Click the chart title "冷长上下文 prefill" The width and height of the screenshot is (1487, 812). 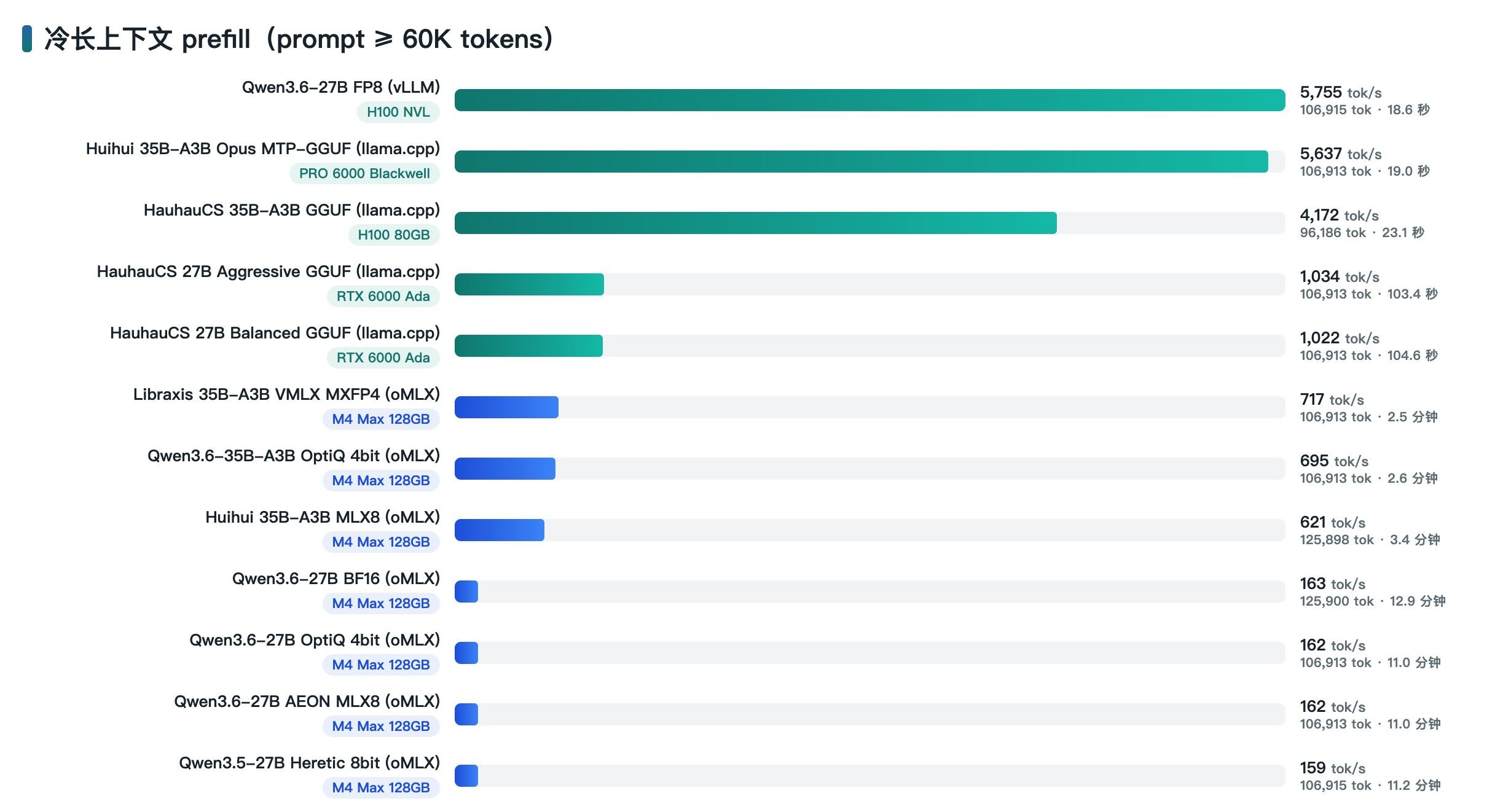coord(147,39)
